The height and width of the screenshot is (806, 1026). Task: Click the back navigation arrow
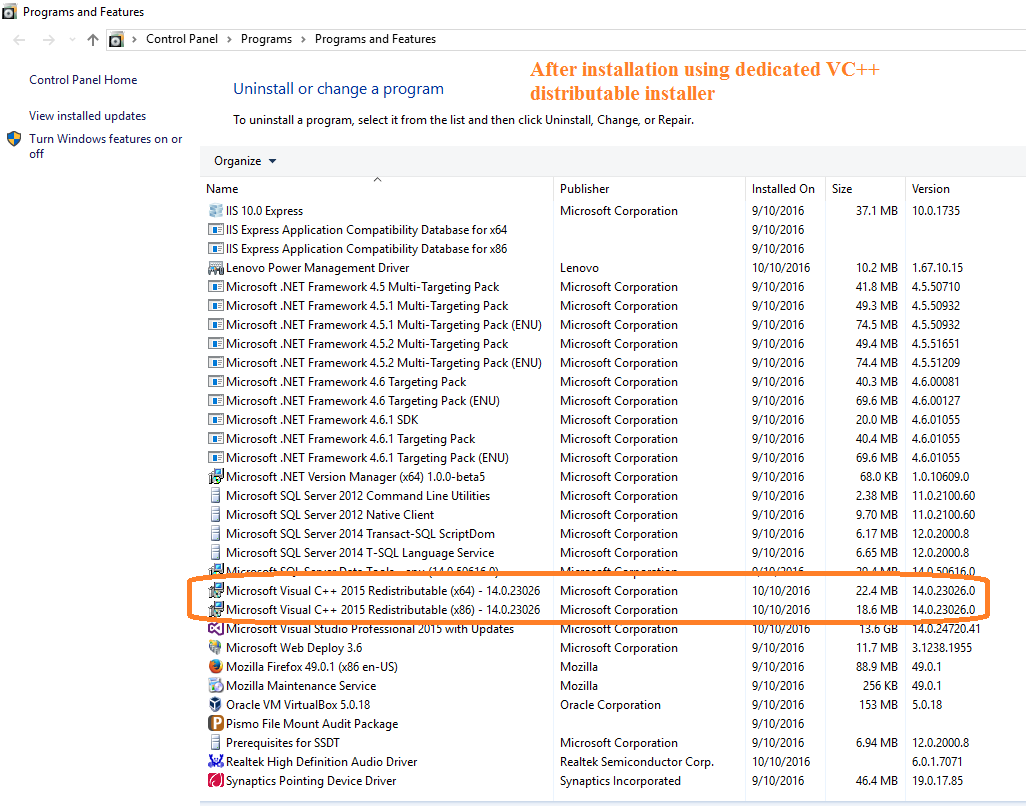[18, 39]
